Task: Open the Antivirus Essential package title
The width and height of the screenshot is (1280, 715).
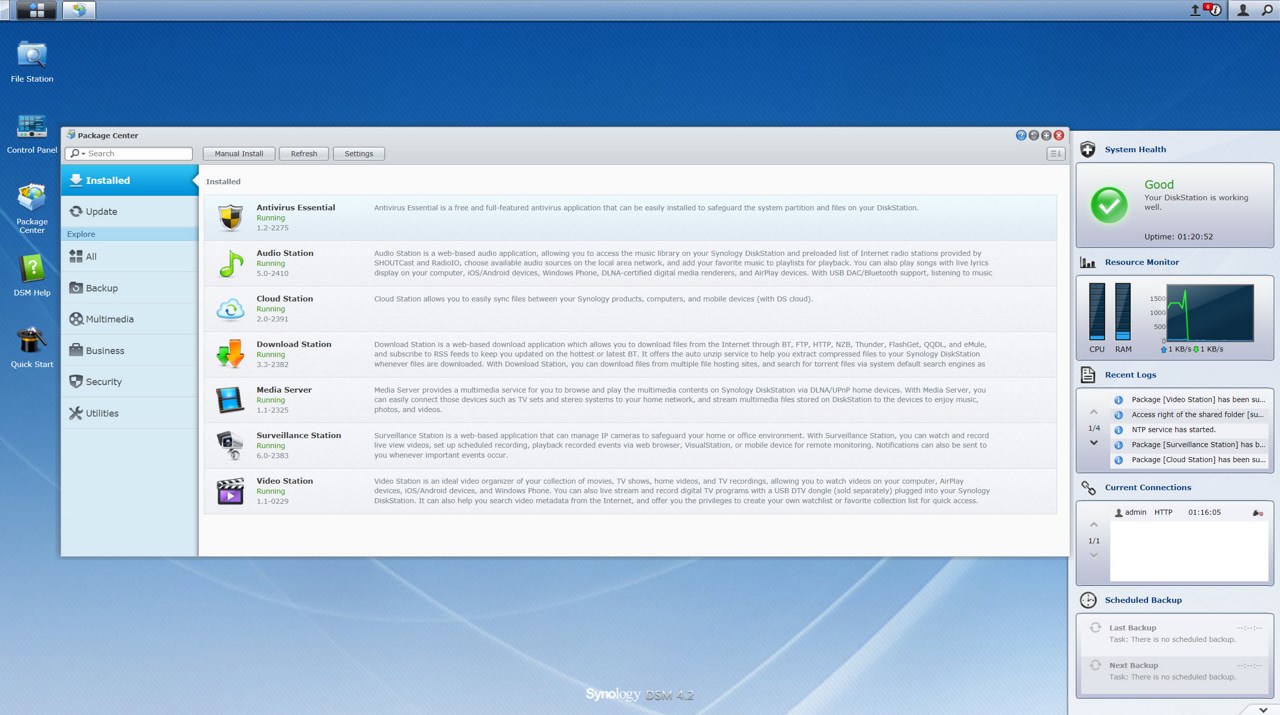Action: tap(296, 208)
